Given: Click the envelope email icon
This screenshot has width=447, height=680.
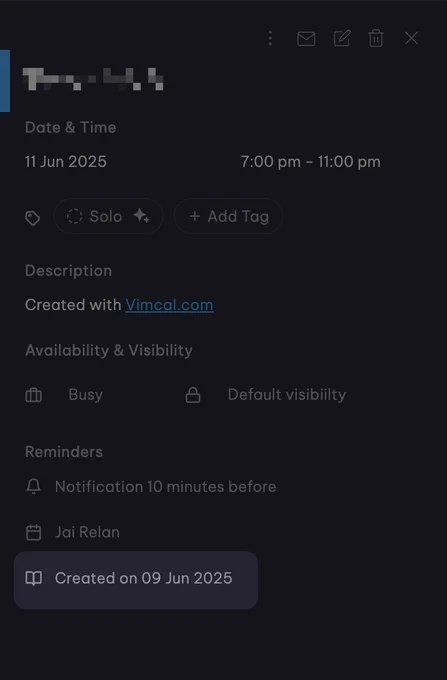Looking at the screenshot, I should 306,39.
